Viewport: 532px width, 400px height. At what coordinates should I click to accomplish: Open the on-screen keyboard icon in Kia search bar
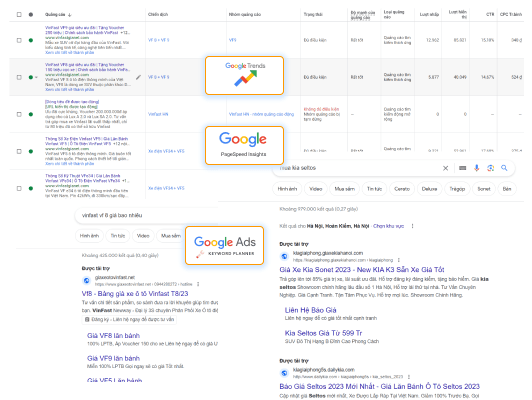(462, 168)
